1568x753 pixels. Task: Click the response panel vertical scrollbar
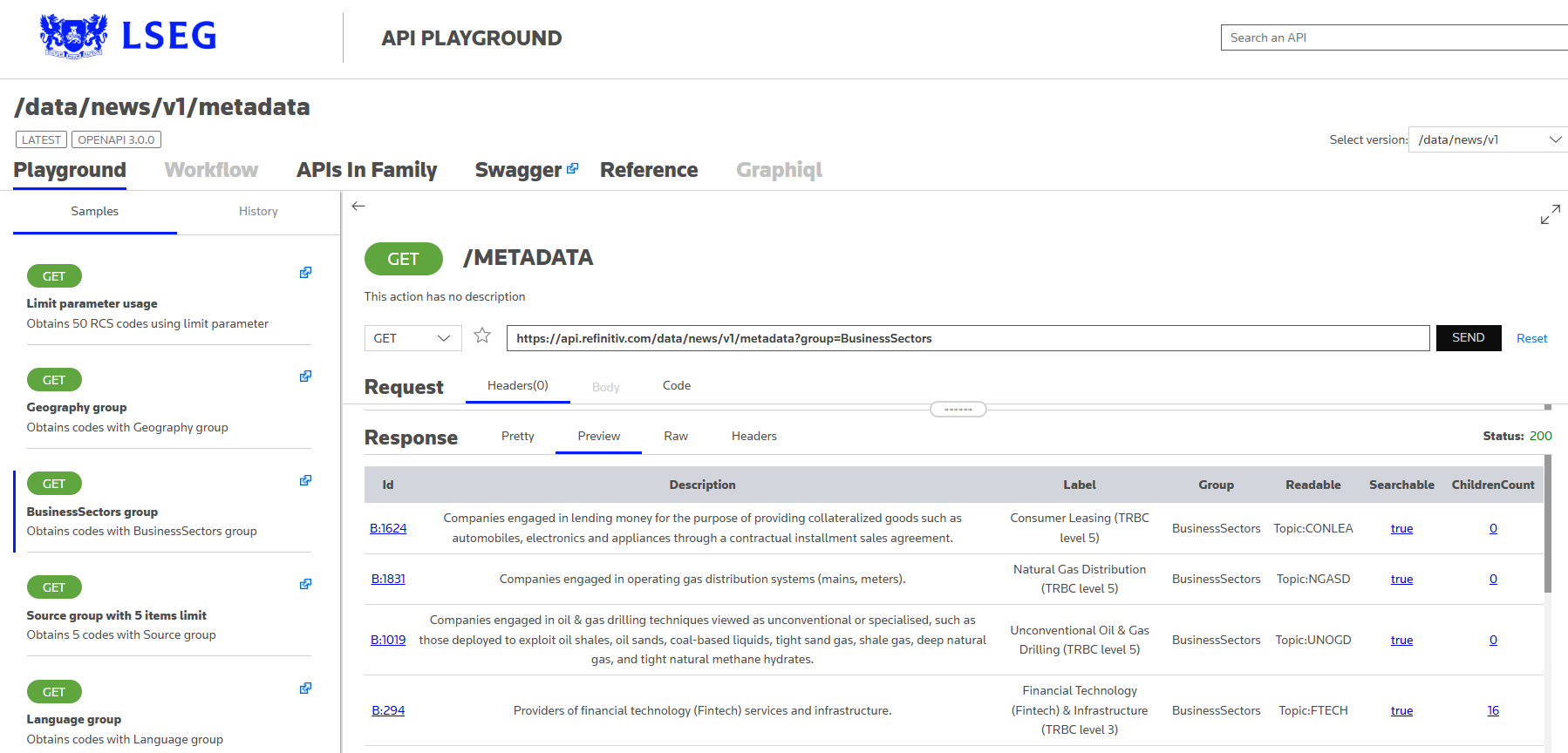tap(1548, 523)
